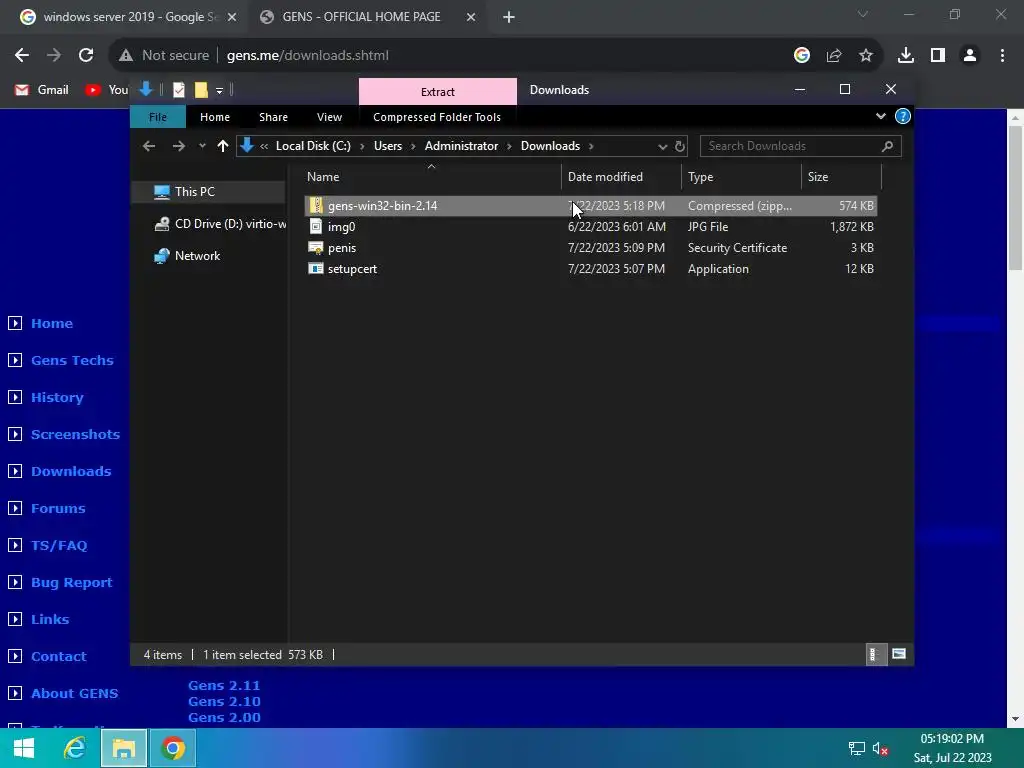1024x768 pixels.
Task: Click Local Disk (C:) in breadcrumb
Action: pyautogui.click(x=313, y=146)
